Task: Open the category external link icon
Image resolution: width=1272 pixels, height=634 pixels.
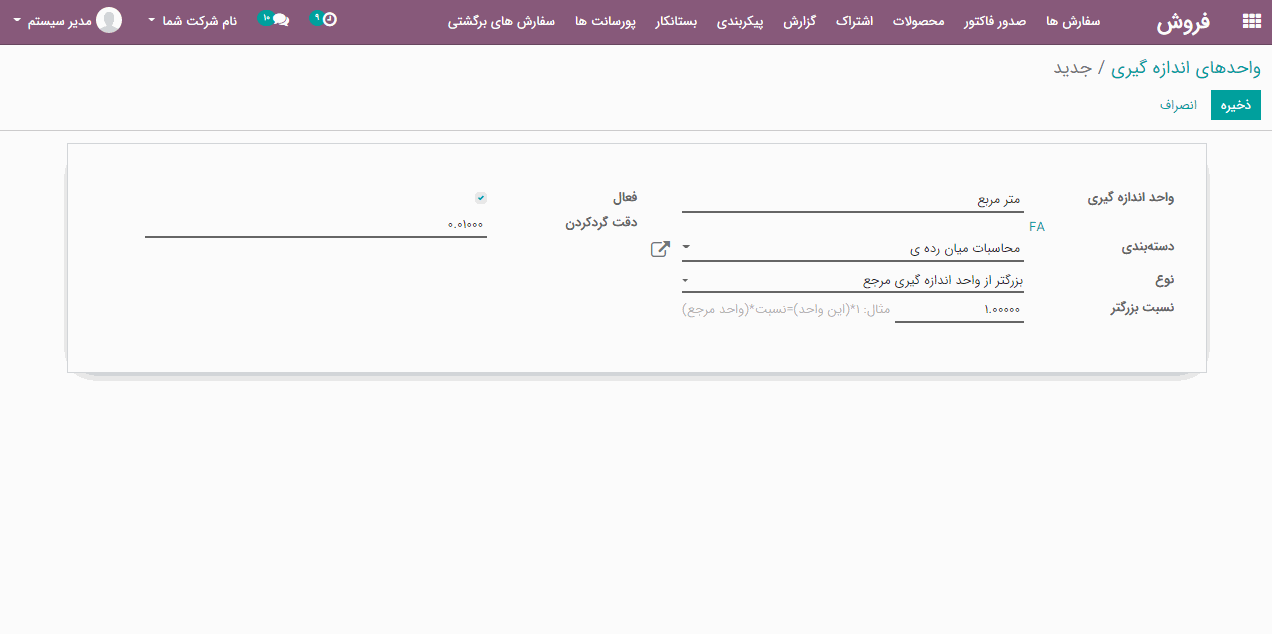Action: [x=660, y=249]
